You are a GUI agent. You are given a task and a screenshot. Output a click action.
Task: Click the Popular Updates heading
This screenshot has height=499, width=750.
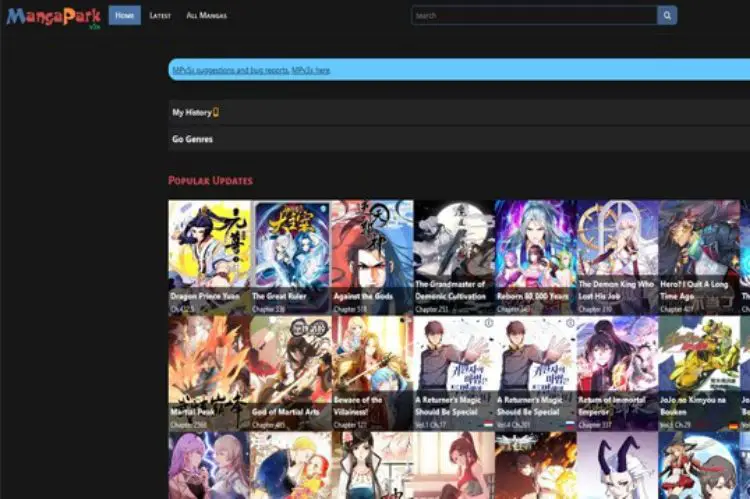[x=210, y=180]
